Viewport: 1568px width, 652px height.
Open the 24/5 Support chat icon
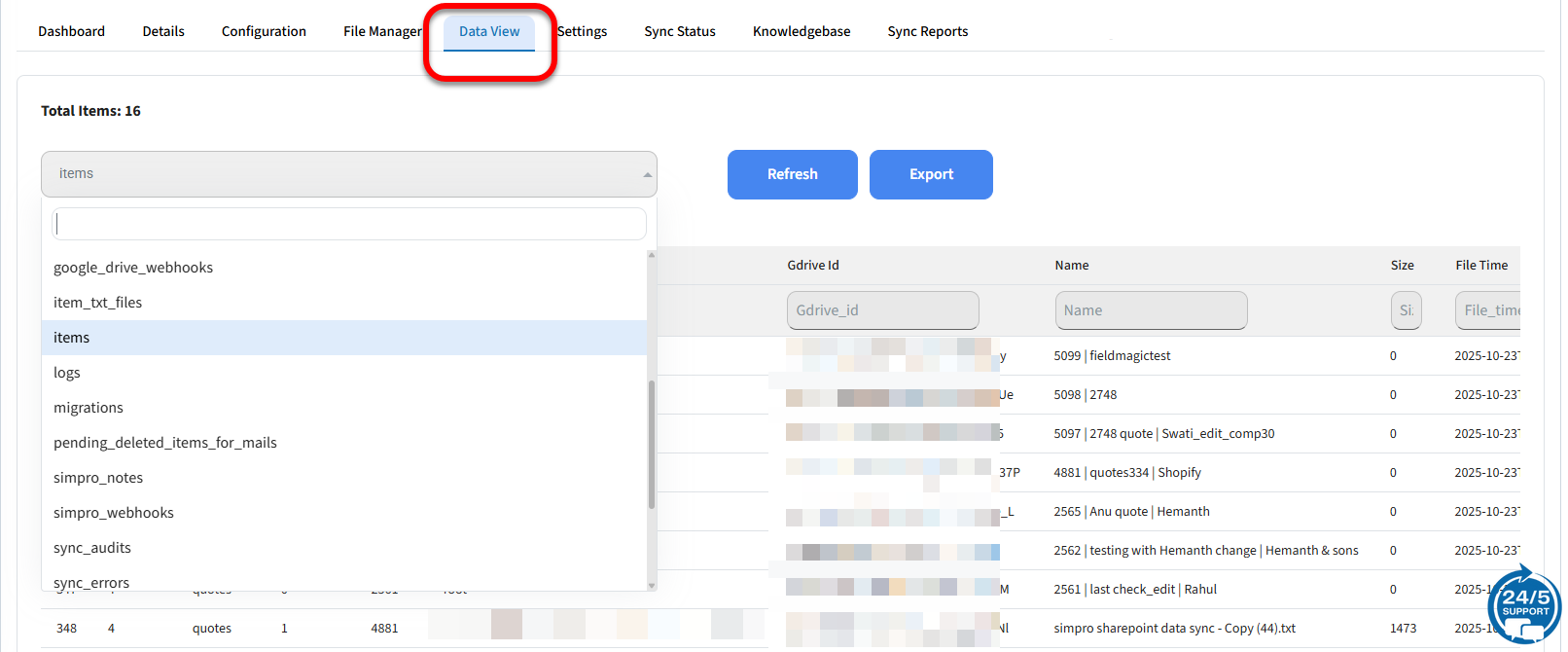click(x=1523, y=605)
